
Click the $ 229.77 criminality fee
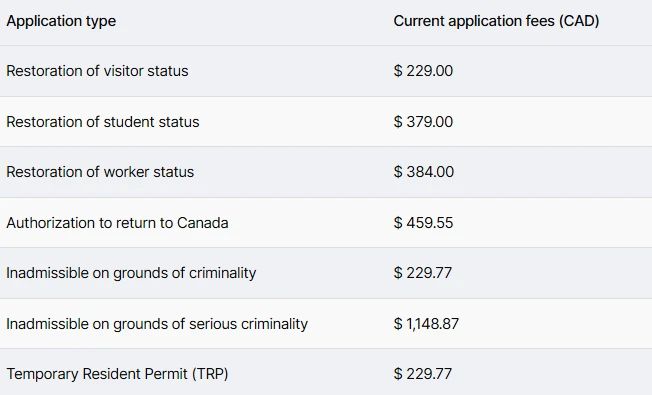click(x=422, y=273)
